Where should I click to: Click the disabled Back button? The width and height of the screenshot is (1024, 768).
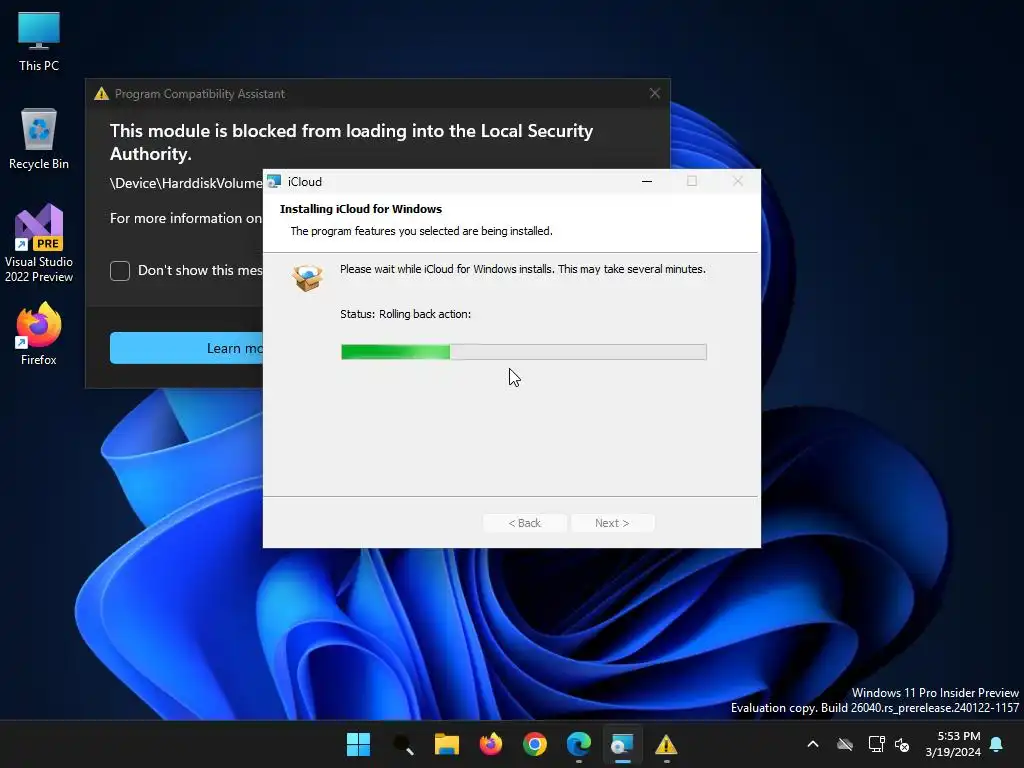point(525,523)
